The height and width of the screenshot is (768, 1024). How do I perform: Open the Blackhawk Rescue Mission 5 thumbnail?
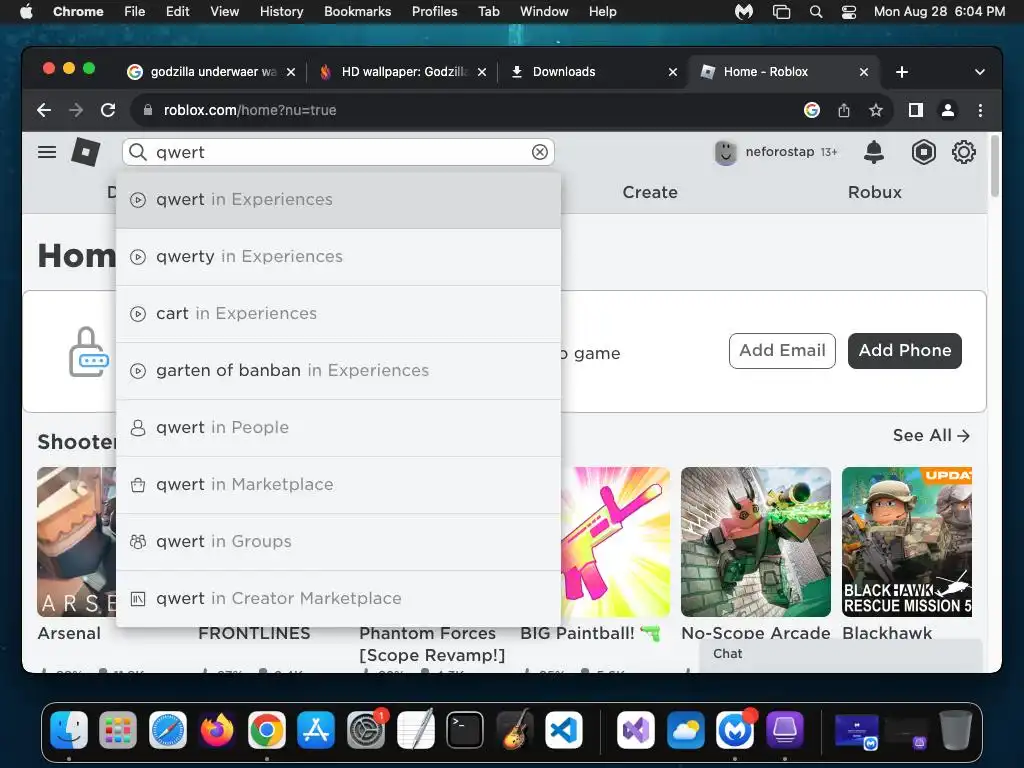point(906,541)
